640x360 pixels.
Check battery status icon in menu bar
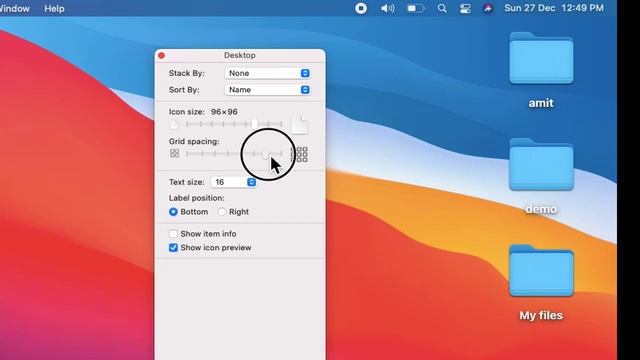[x=416, y=8]
